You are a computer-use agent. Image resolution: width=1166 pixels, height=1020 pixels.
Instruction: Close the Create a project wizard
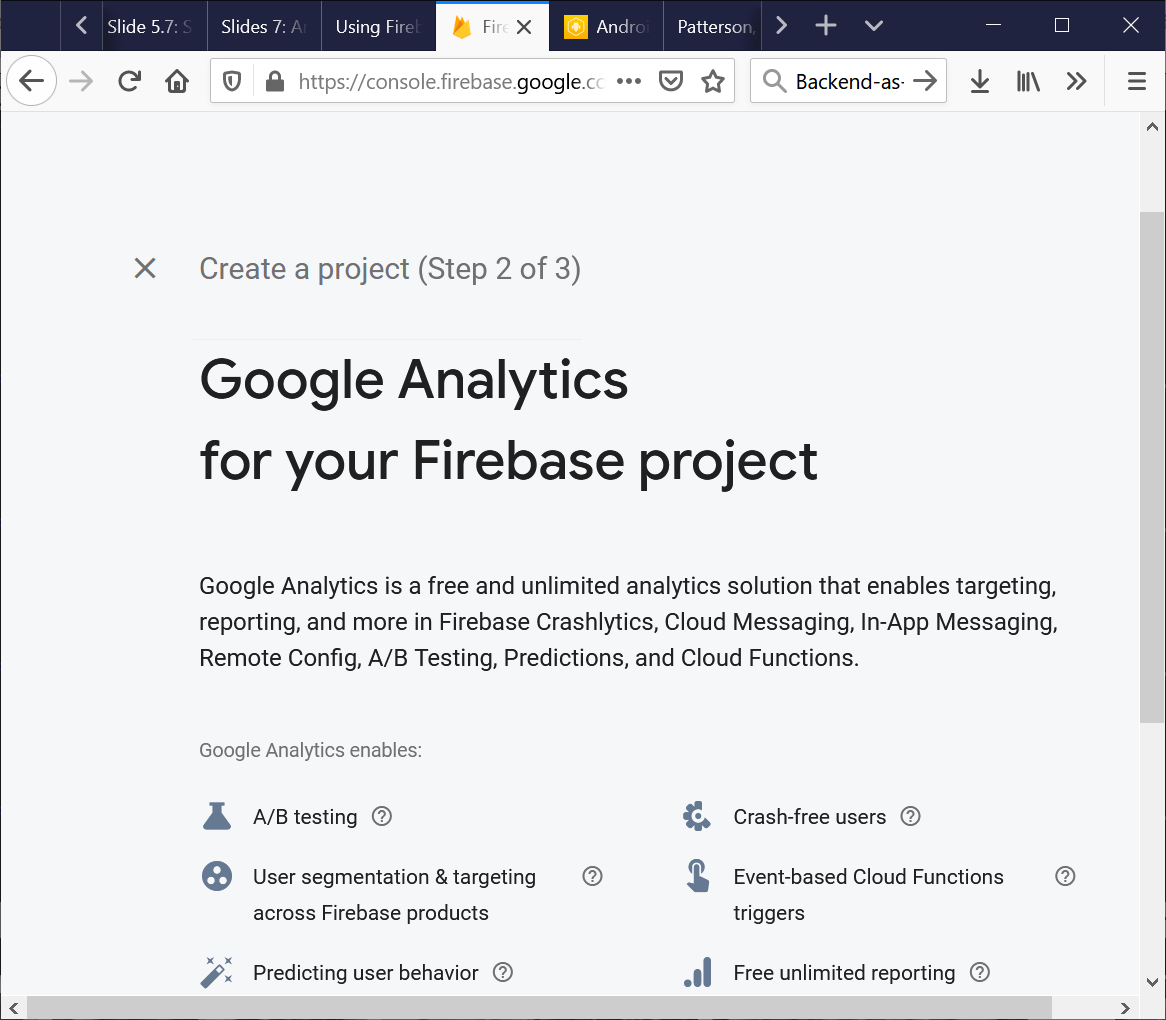point(145,268)
